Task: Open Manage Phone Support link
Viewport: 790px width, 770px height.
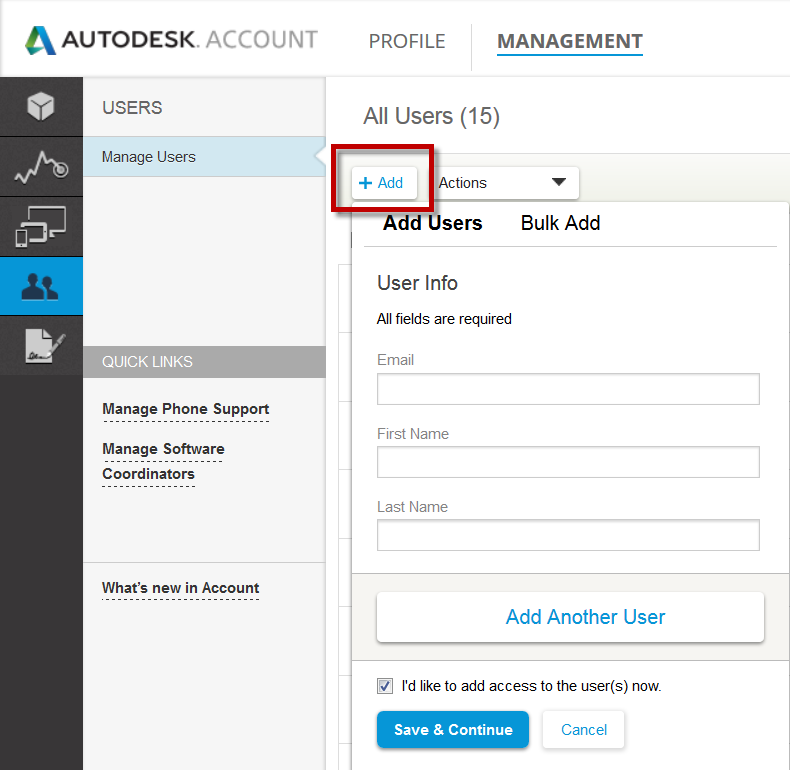Action: (x=185, y=409)
